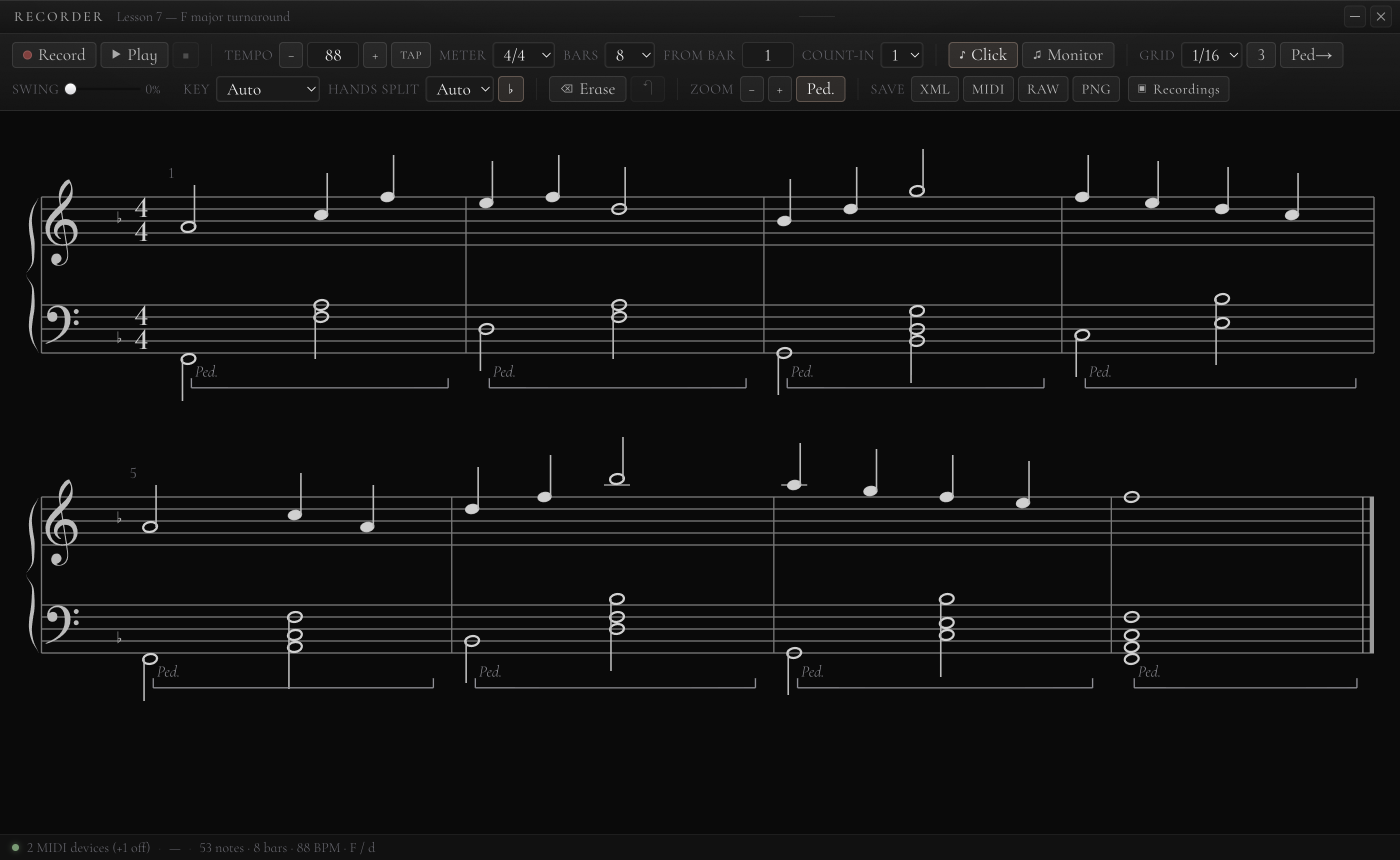The width and height of the screenshot is (1400, 860).
Task: Select the first half note in bar 1 treble
Action: [188, 227]
